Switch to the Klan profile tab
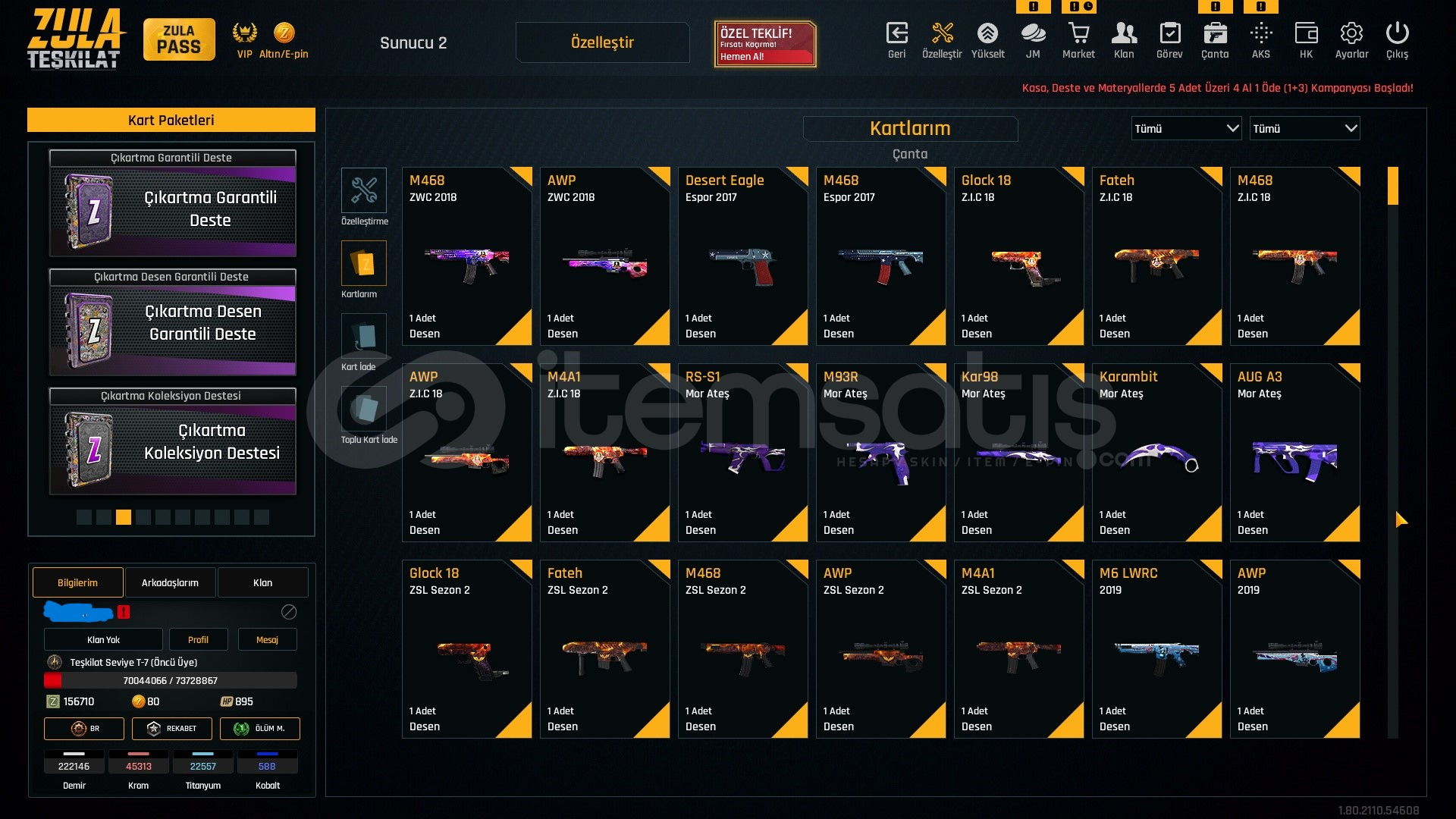Image resolution: width=1456 pixels, height=819 pixels. (262, 582)
